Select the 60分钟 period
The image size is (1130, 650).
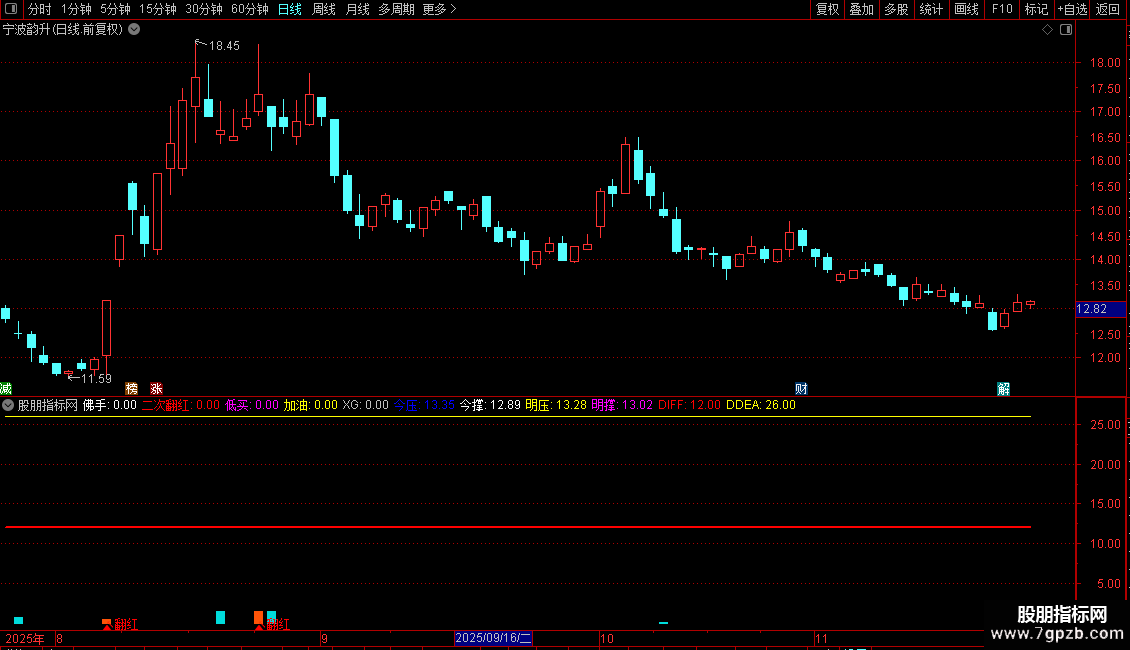[250, 9]
